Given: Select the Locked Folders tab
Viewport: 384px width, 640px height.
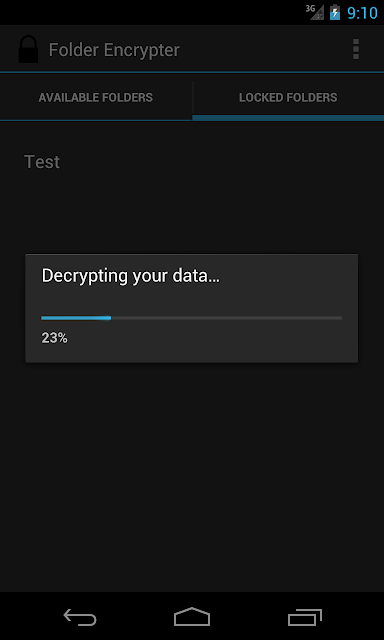Looking at the screenshot, I should coord(288,98).
